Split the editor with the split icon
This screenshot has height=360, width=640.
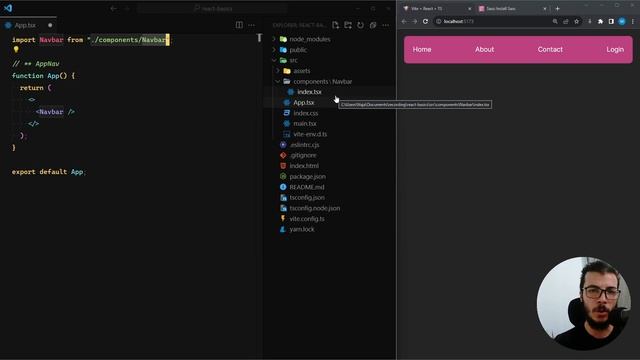click(x=239, y=25)
